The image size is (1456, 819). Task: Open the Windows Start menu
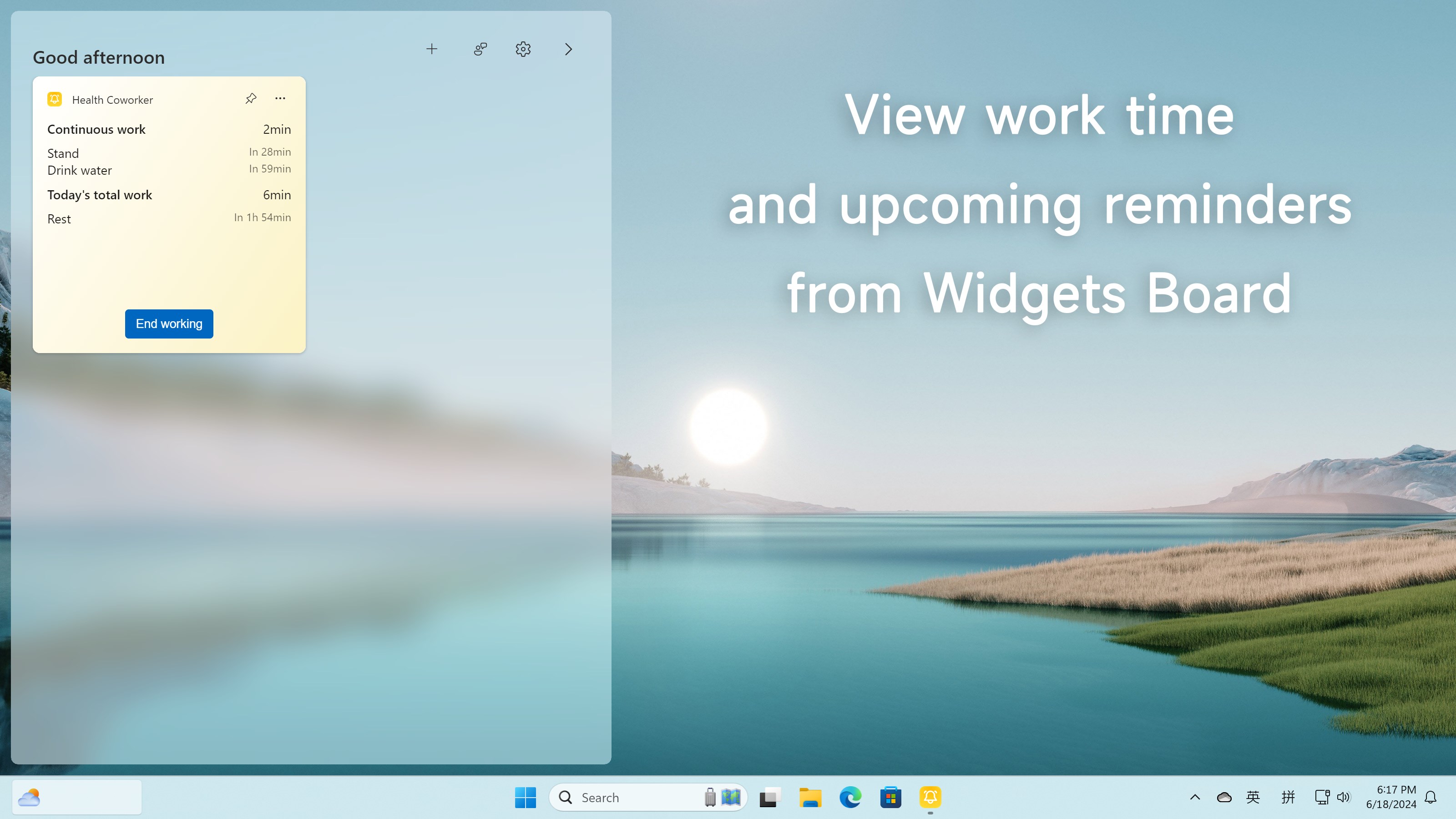525,798
